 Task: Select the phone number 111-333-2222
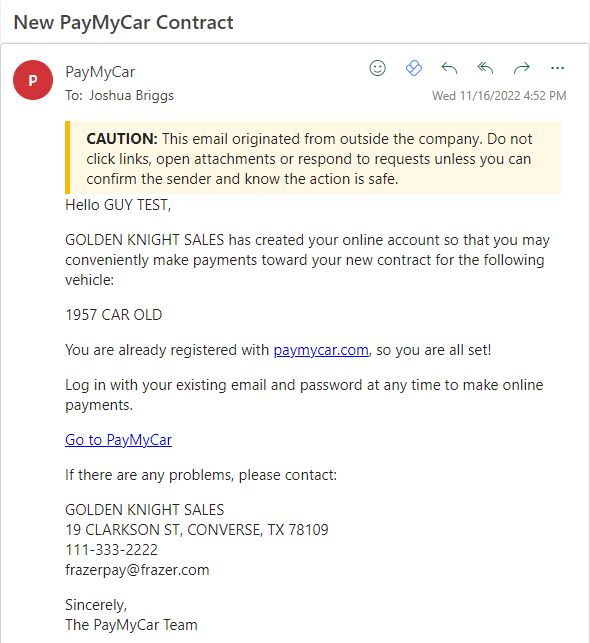click(111, 550)
